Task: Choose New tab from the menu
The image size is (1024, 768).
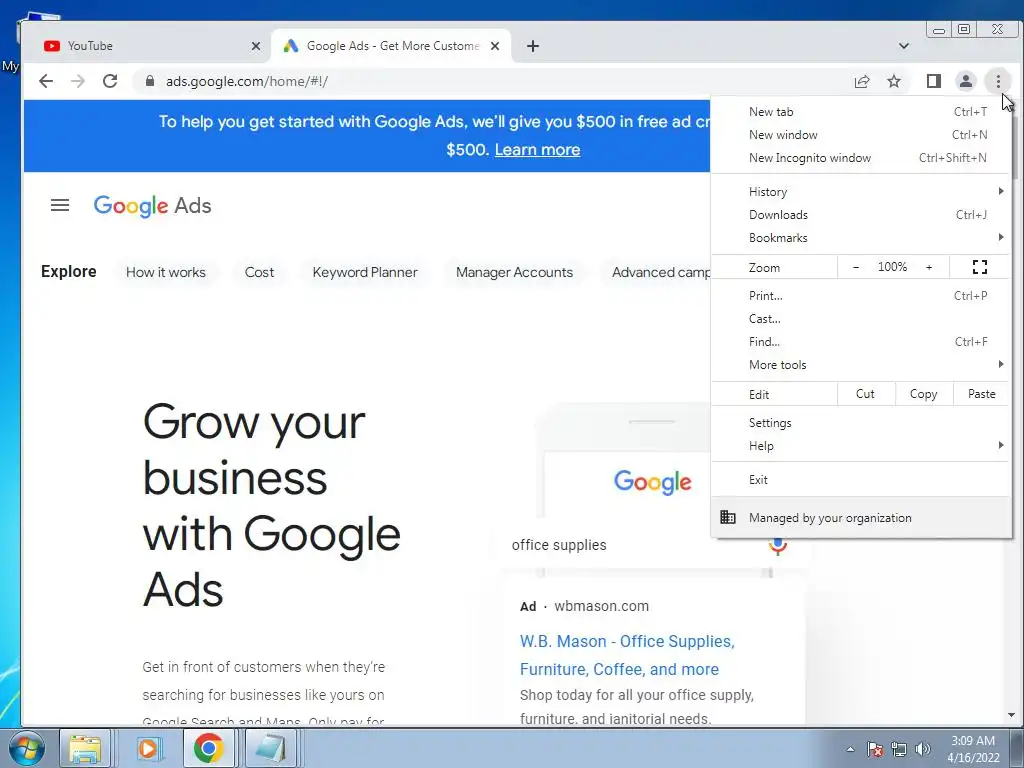Action: pos(861,112)
